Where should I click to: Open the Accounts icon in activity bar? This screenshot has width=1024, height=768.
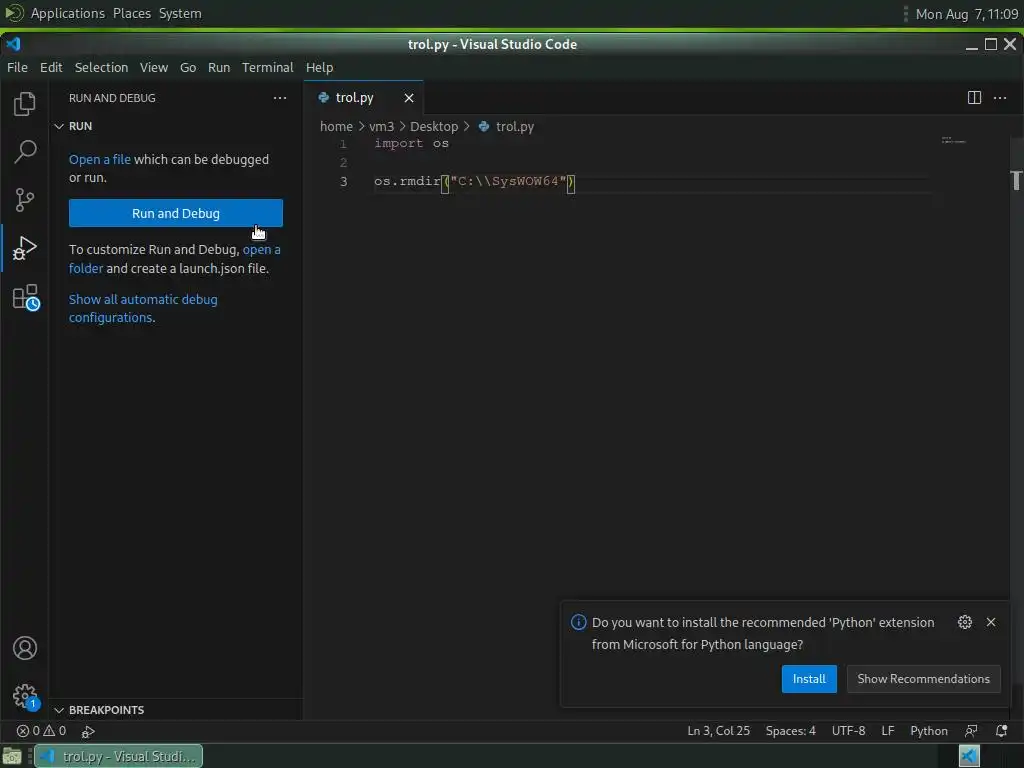(x=25, y=648)
